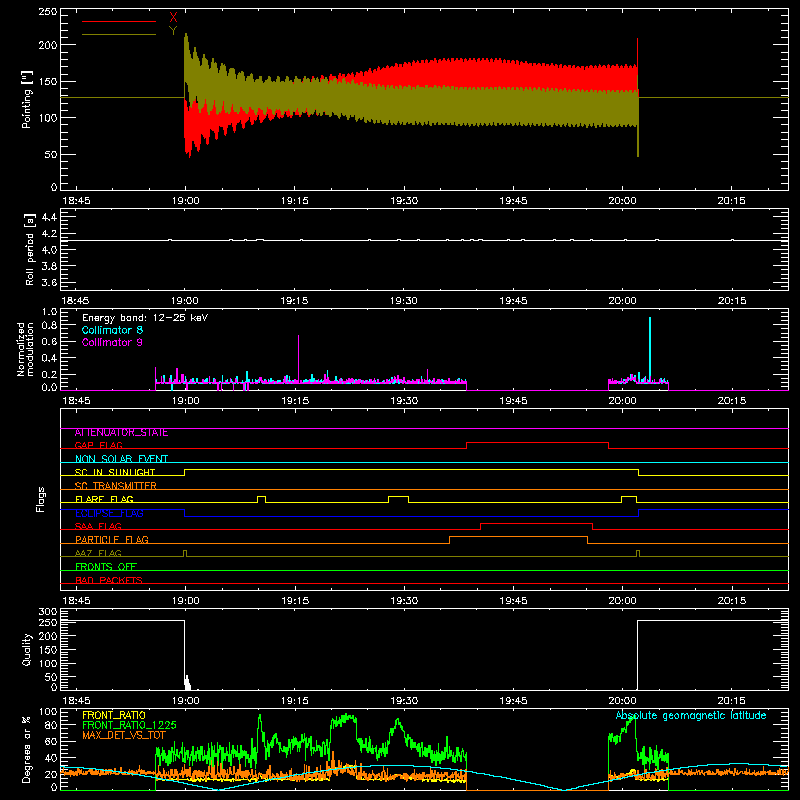Click the first FLARE_FLAG pulse near 19:10
Viewport: 800px width, 800px height.
pos(261,499)
